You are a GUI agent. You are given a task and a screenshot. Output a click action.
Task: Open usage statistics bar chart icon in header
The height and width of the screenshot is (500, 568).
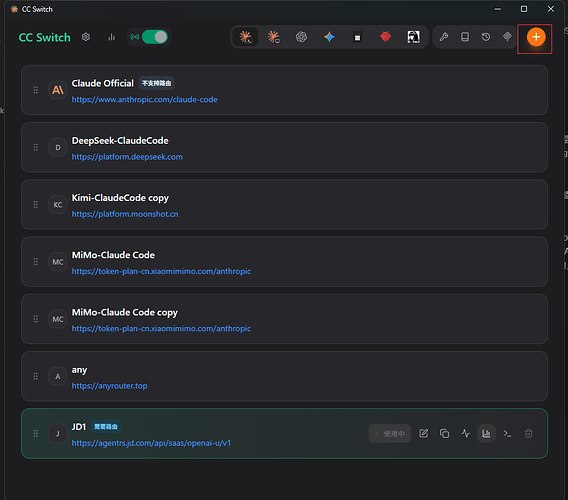[112, 37]
